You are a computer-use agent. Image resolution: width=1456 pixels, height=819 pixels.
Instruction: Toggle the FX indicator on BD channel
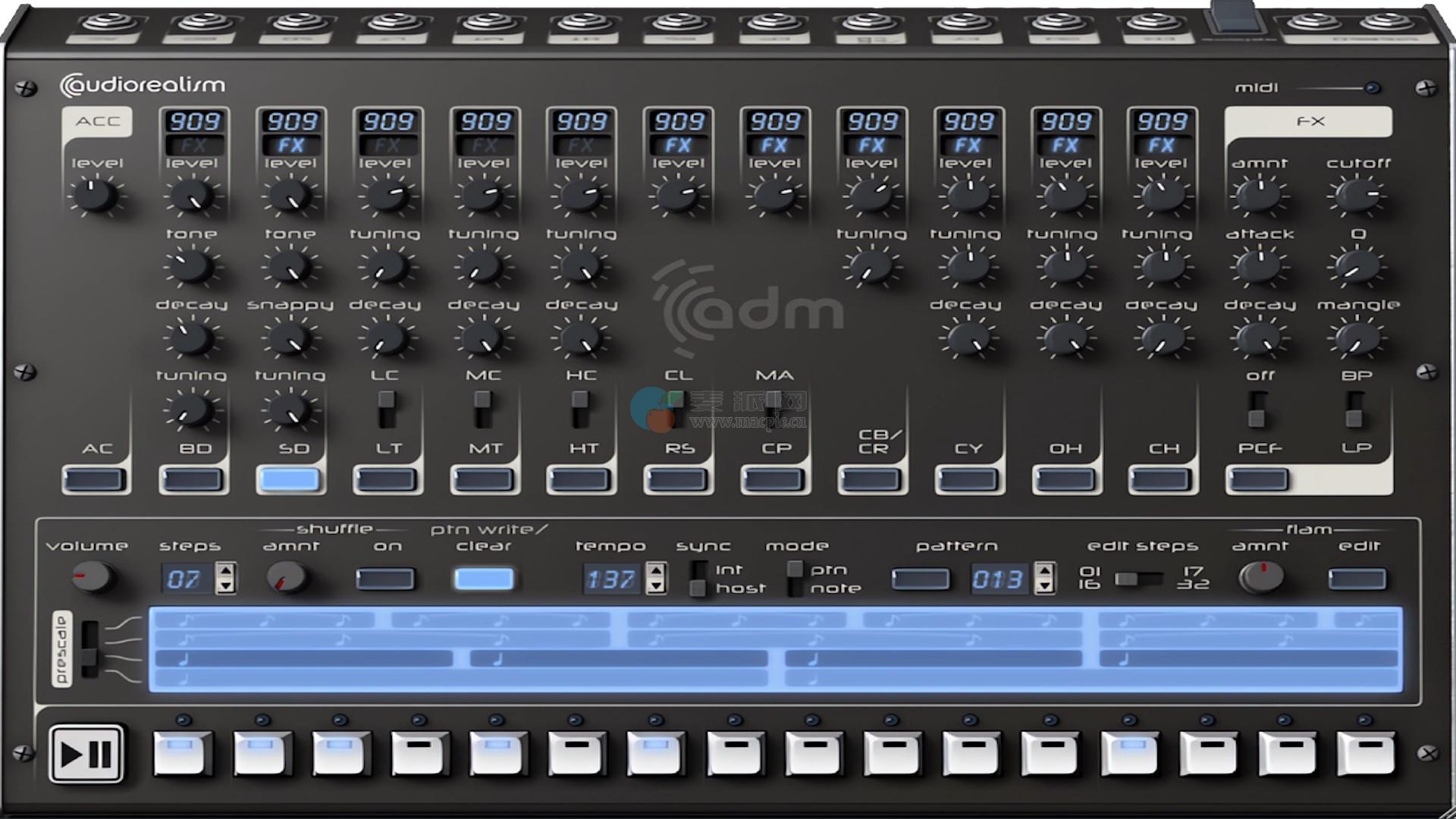click(194, 145)
